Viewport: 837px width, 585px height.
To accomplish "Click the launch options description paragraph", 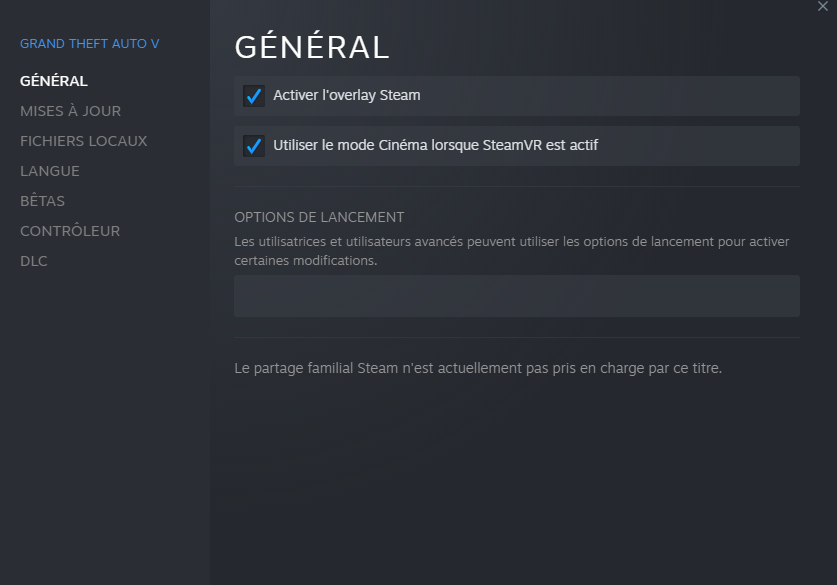I will coord(511,251).
